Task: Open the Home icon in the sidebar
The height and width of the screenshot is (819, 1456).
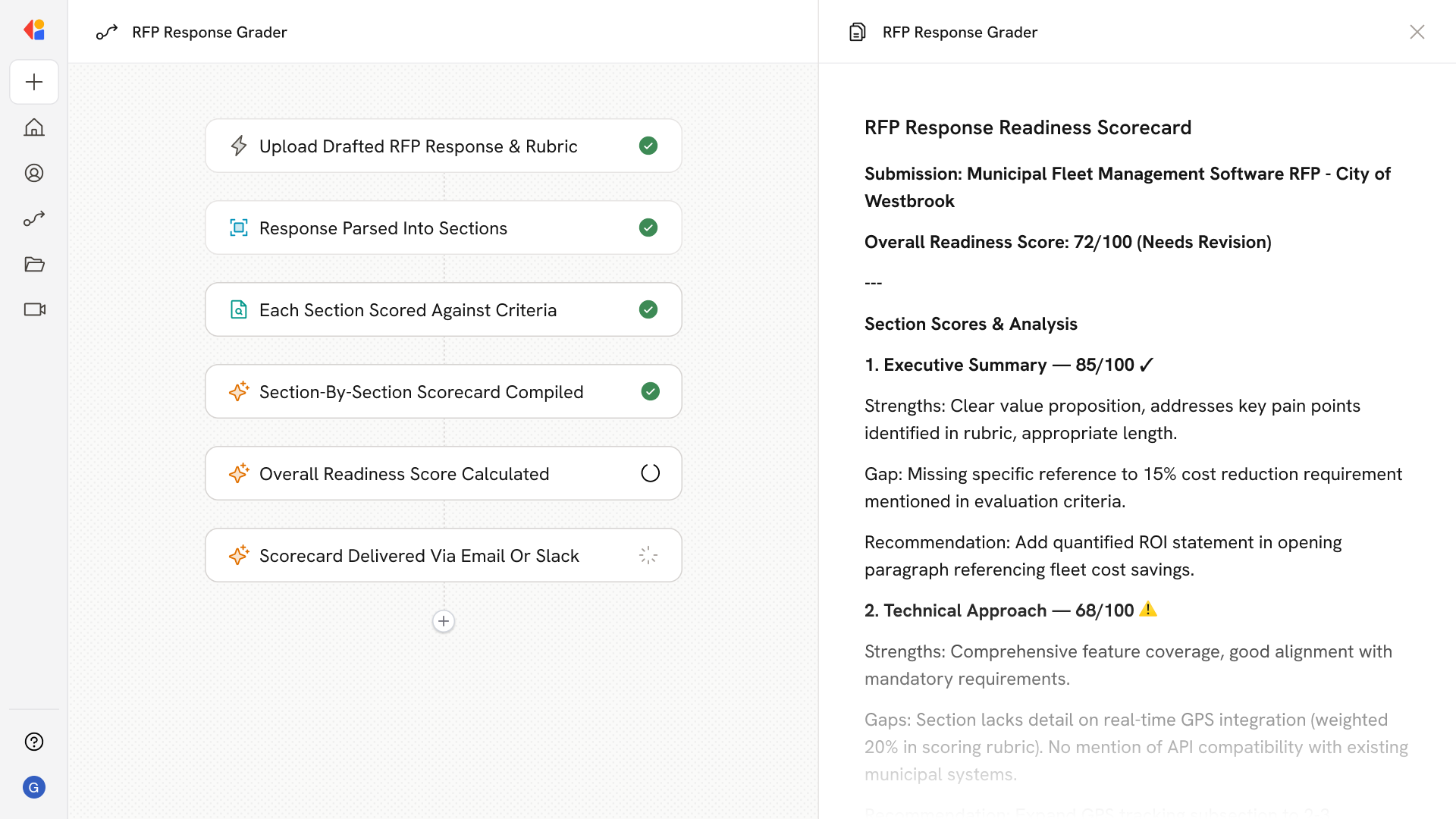Action: pos(34,127)
